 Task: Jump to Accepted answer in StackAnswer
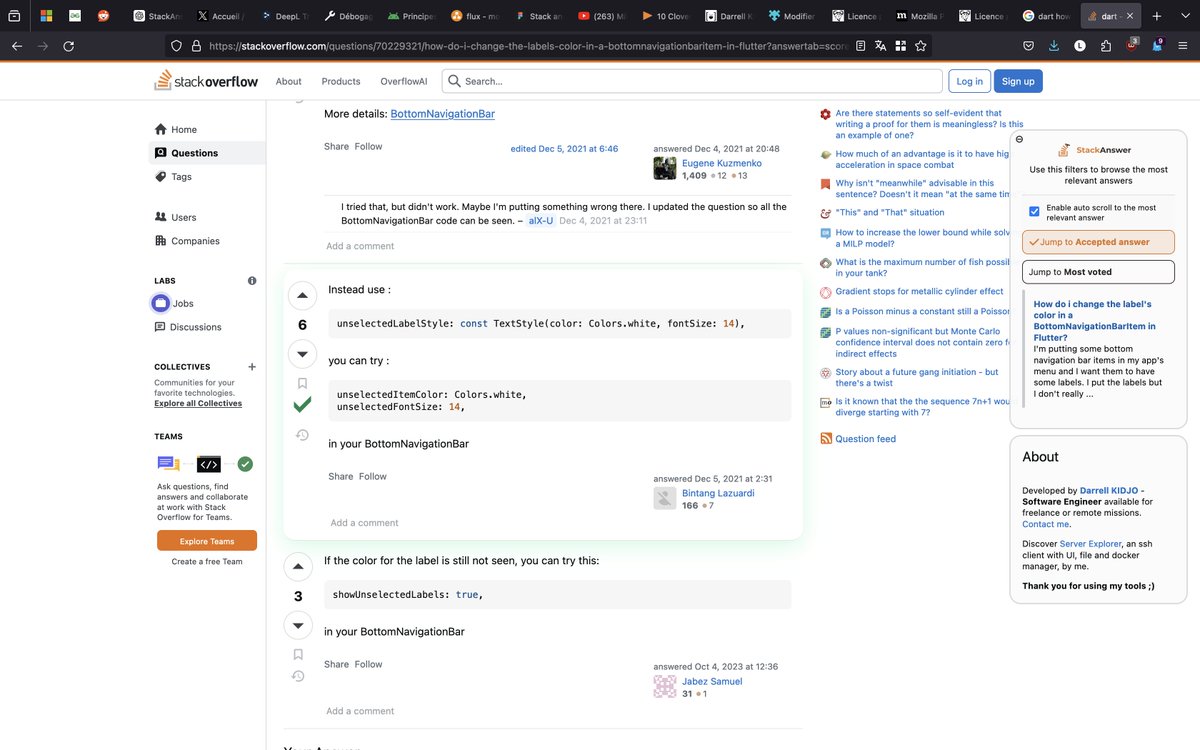(x=1098, y=242)
